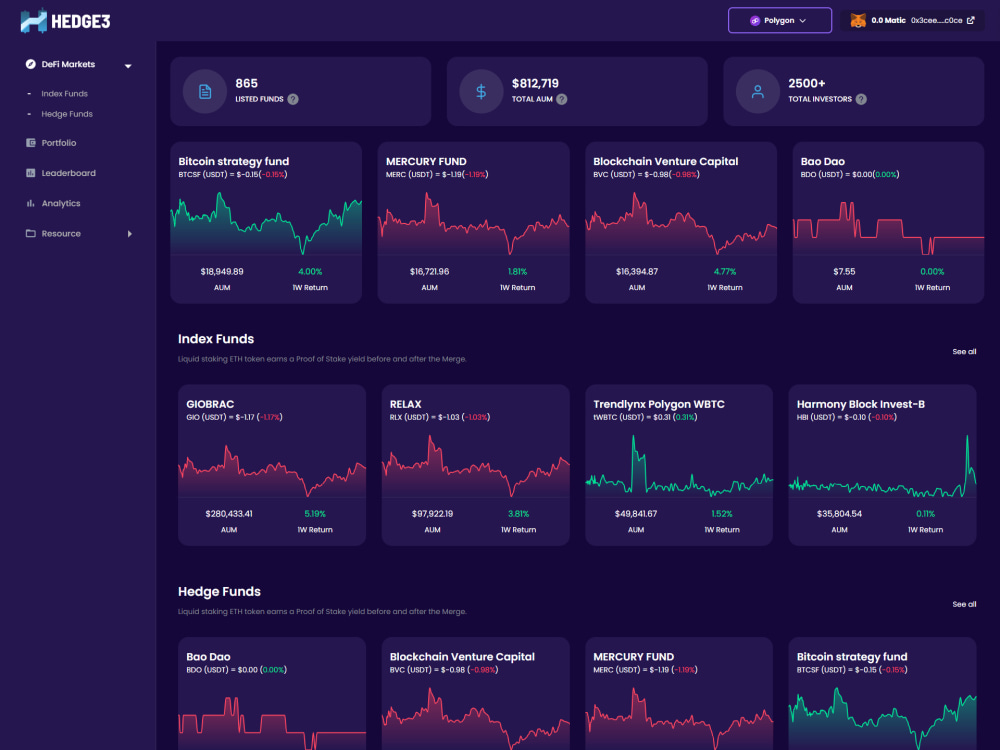Click the Listed Funds help question mark

pyautogui.click(x=293, y=99)
